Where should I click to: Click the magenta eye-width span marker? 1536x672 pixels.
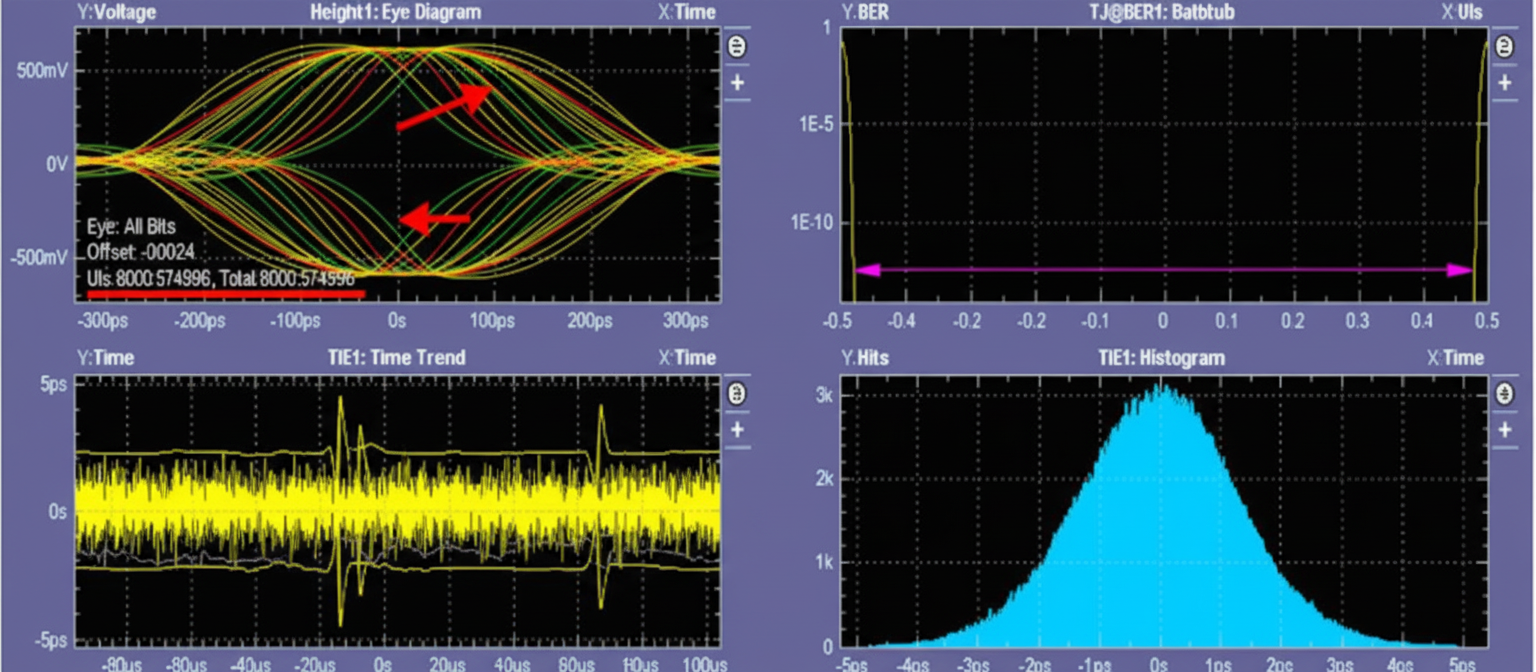coord(1160,268)
